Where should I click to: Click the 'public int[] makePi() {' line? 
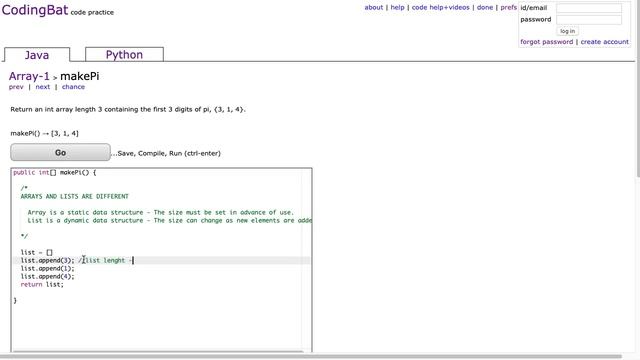[x=55, y=173]
